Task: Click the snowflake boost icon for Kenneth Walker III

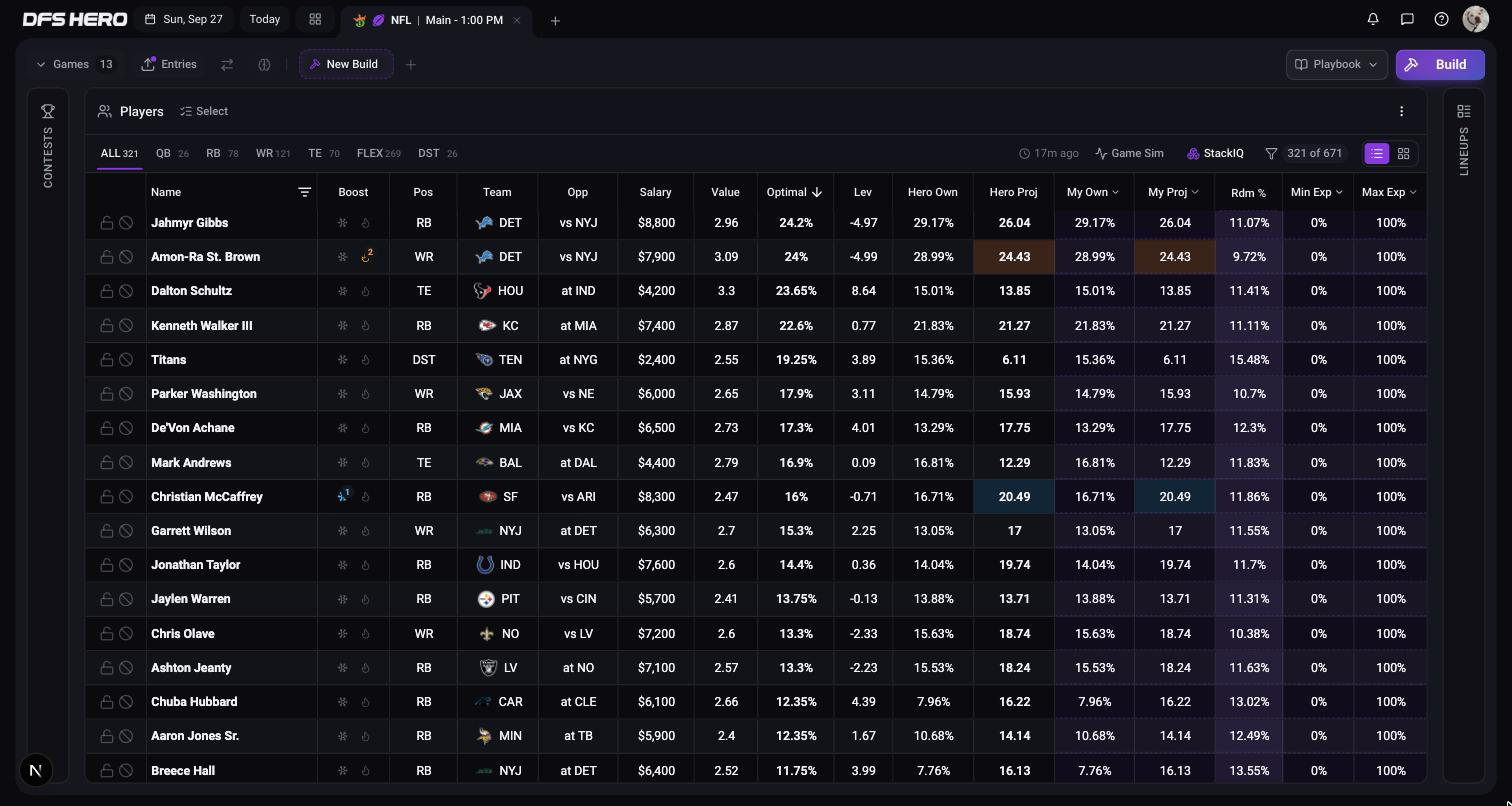Action: [342, 326]
